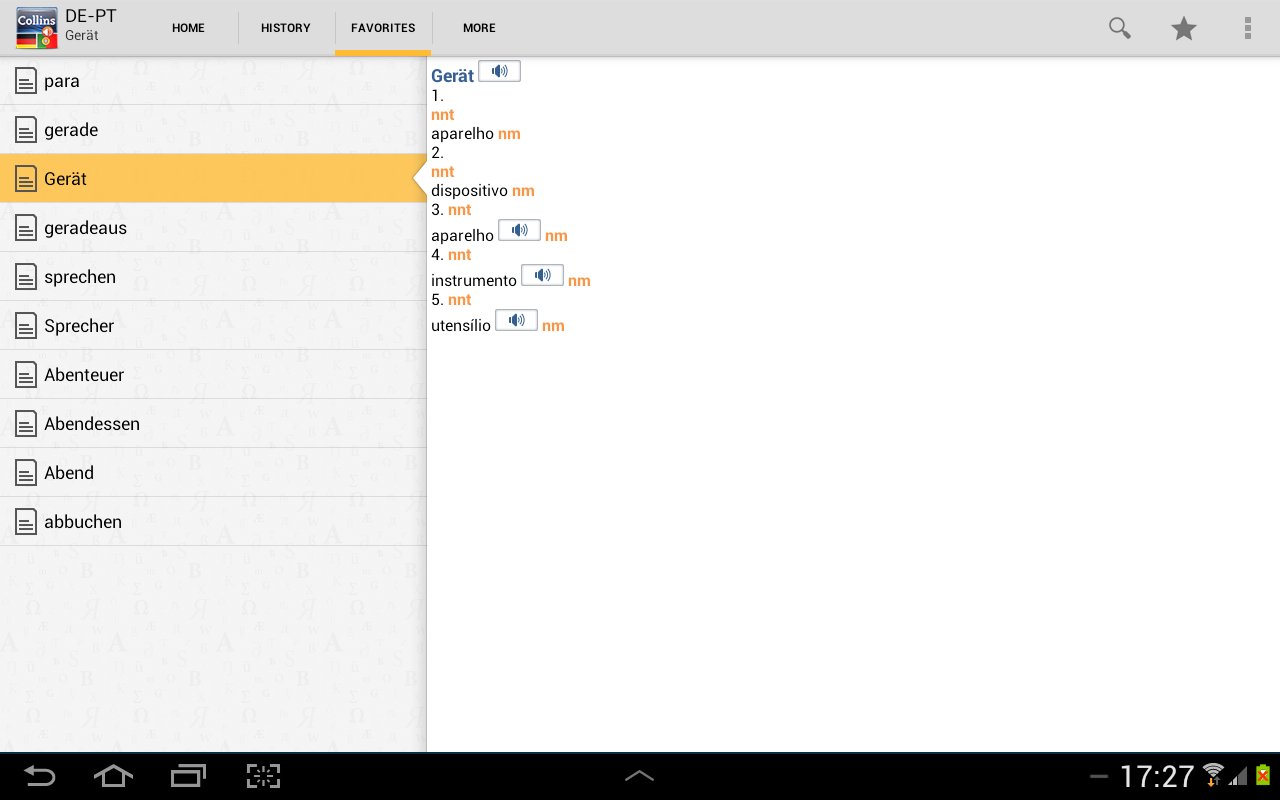The height and width of the screenshot is (800, 1280).
Task: Play audio for instrumento
Action: 542,275
